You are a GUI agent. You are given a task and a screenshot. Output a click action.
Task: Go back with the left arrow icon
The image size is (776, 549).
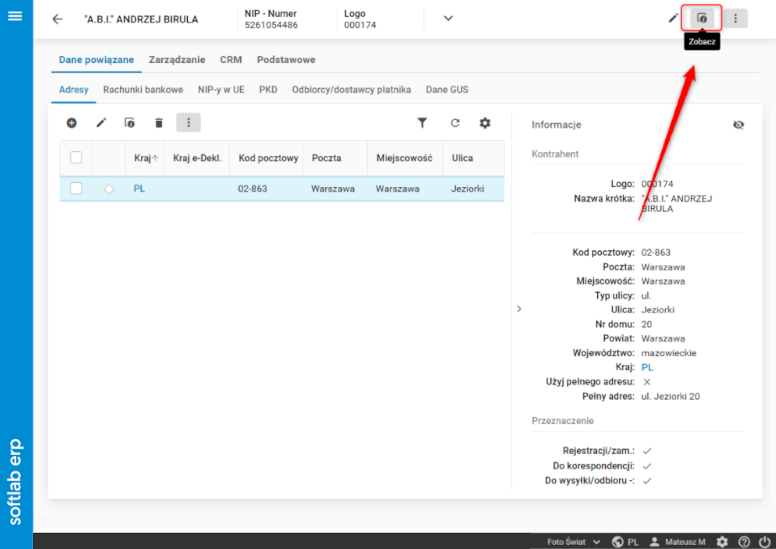click(x=57, y=19)
